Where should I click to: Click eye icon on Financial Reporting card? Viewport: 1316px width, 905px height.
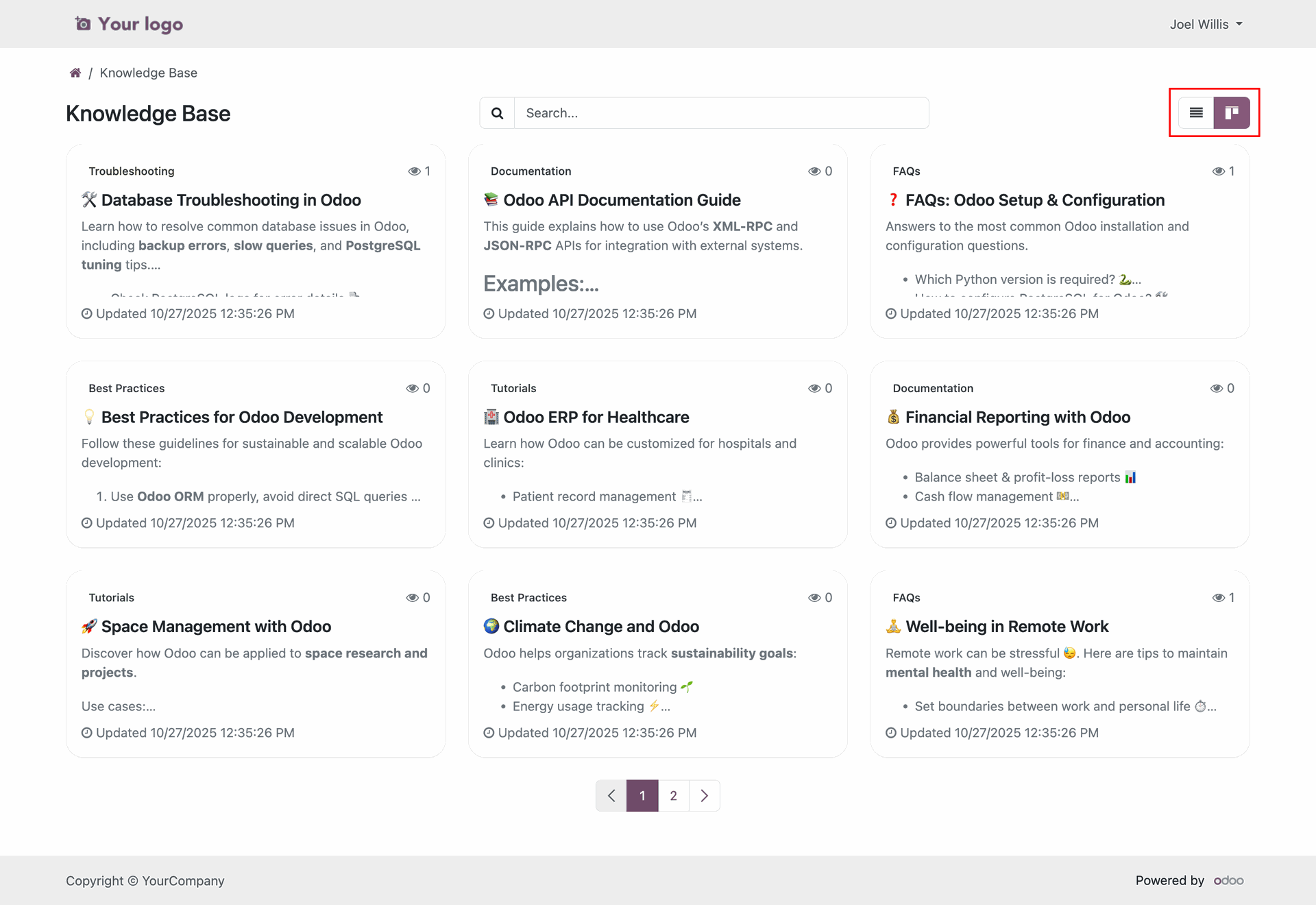(x=1216, y=389)
